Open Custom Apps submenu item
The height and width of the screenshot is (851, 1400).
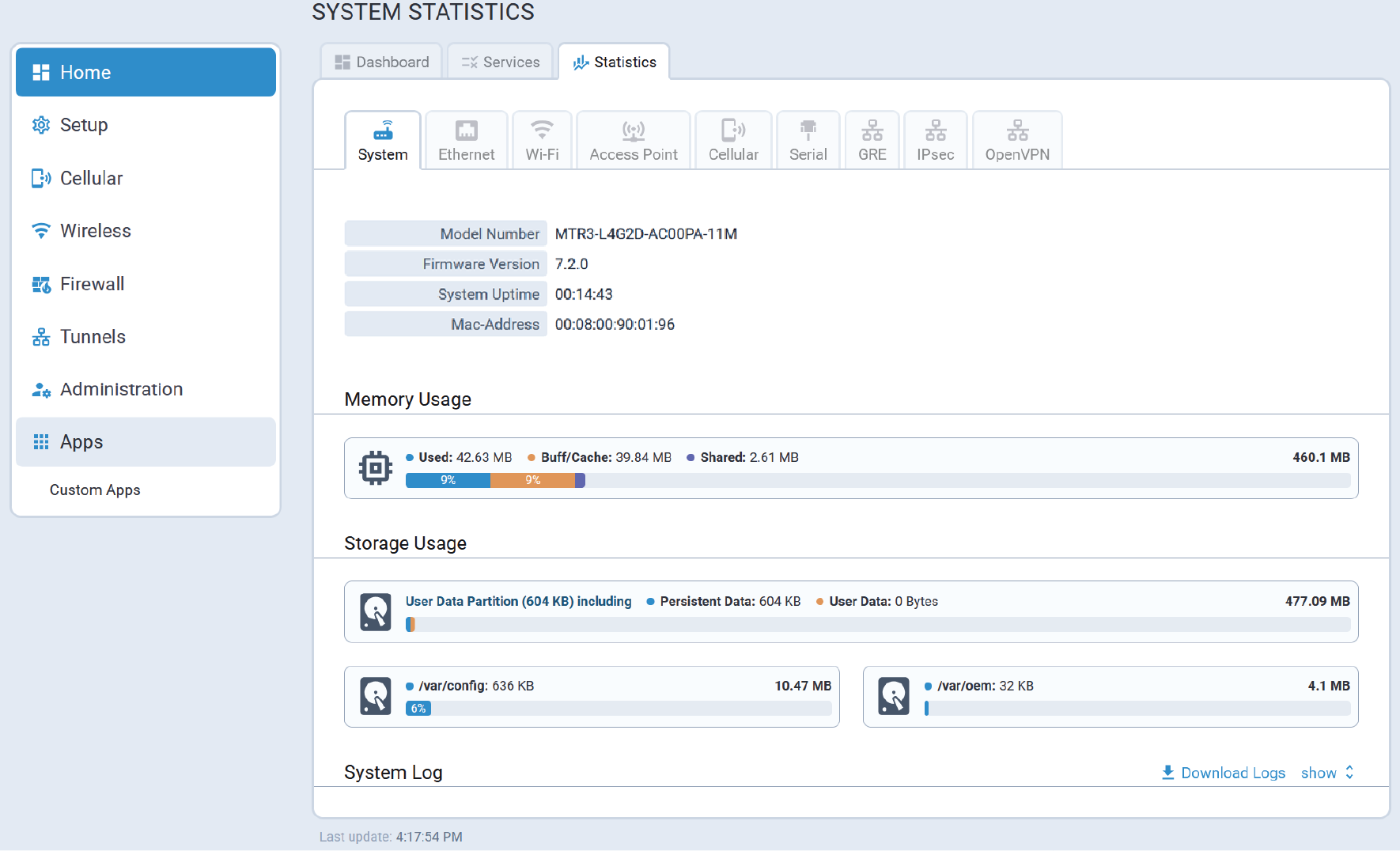tap(95, 490)
